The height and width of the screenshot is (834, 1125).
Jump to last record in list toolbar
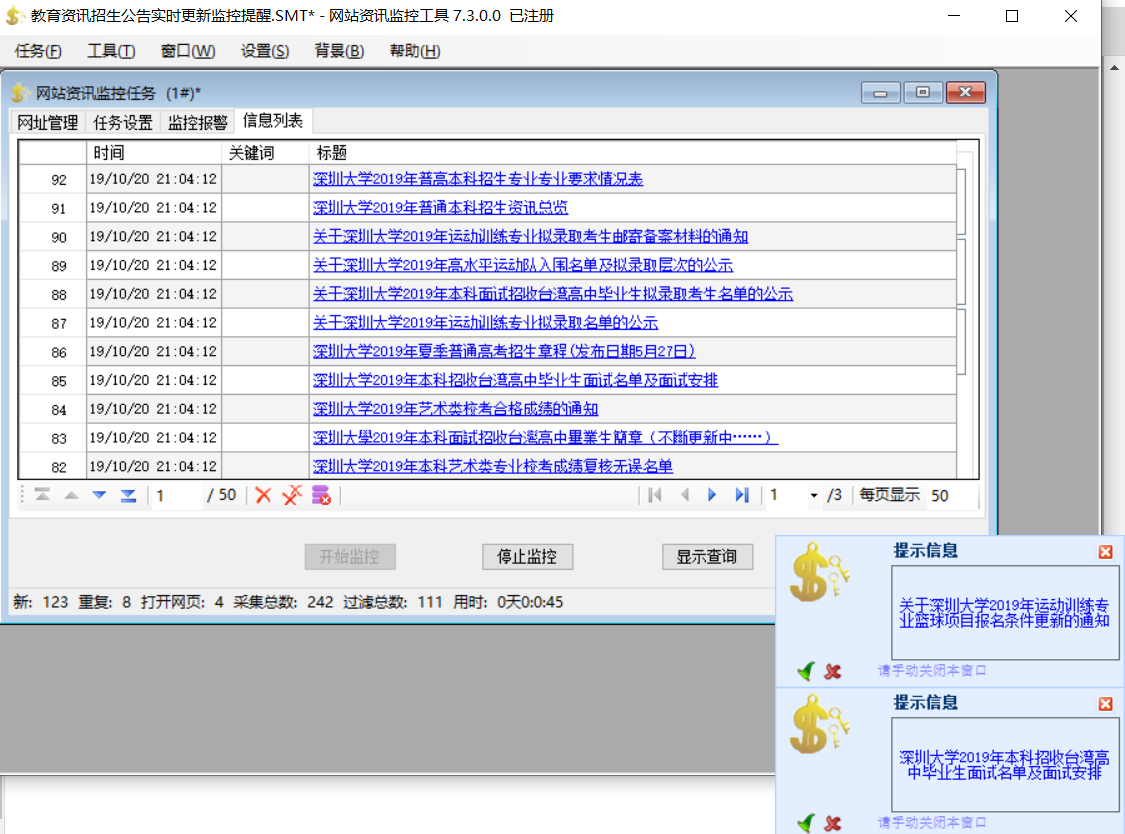[128, 495]
